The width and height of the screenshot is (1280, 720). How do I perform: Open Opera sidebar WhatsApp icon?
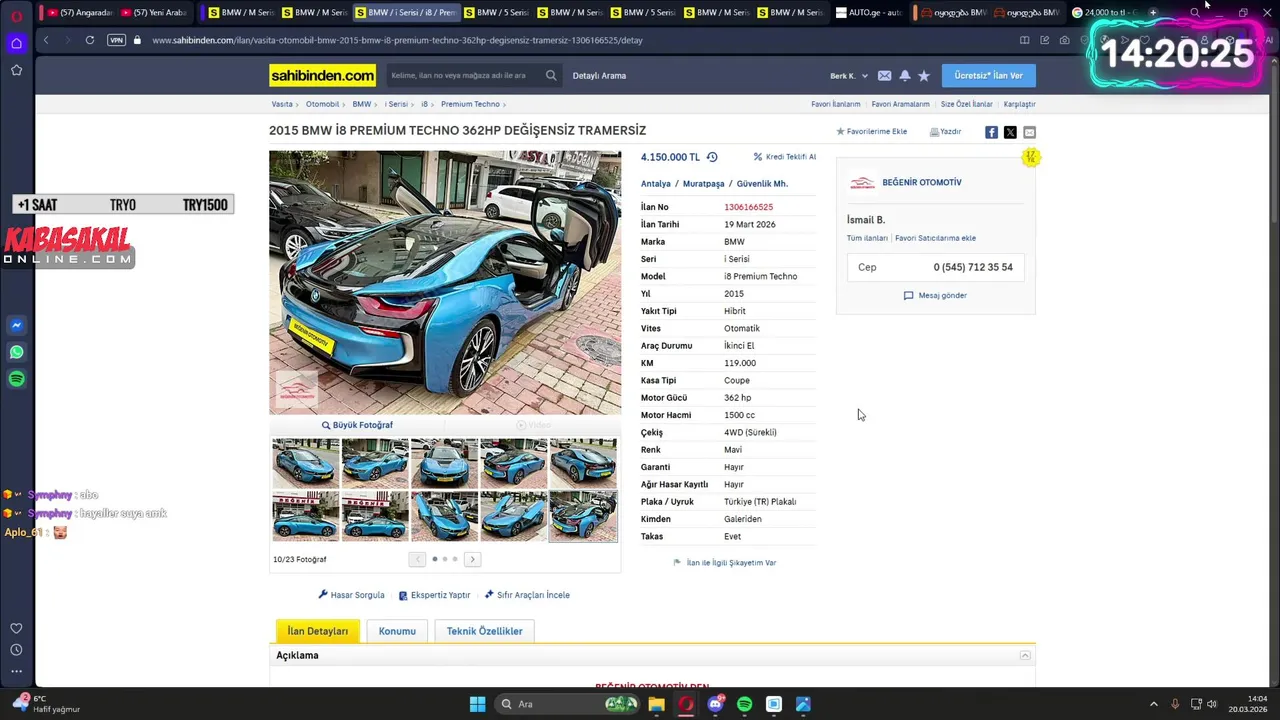click(16, 352)
